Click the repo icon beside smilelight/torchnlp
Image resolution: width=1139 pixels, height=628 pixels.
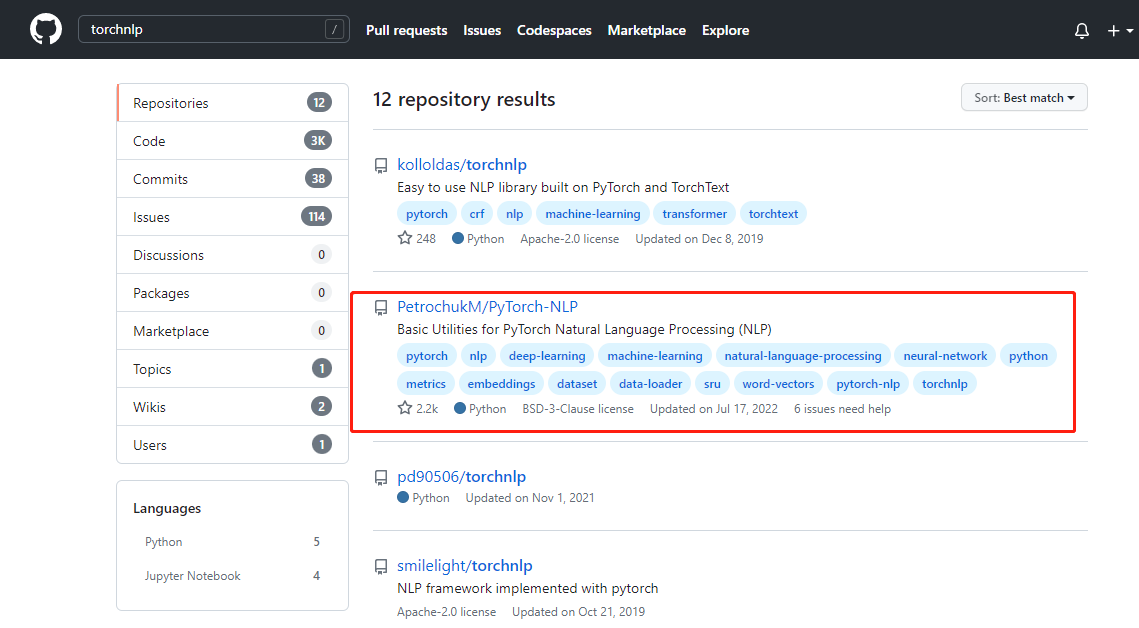point(381,566)
